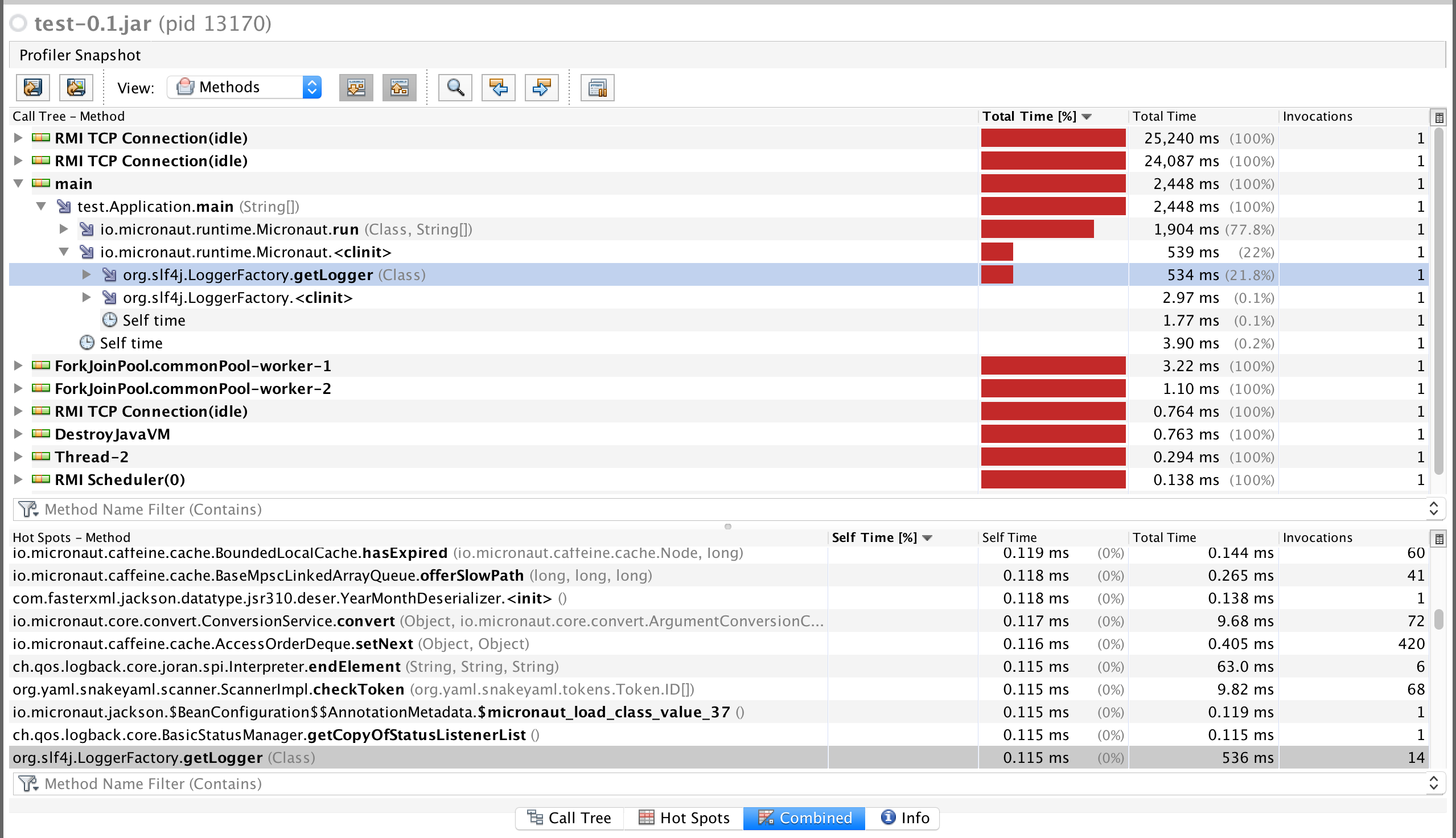The width and height of the screenshot is (1456, 838).
Task: Open the Find bar with magnifier icon
Action: click(455, 87)
